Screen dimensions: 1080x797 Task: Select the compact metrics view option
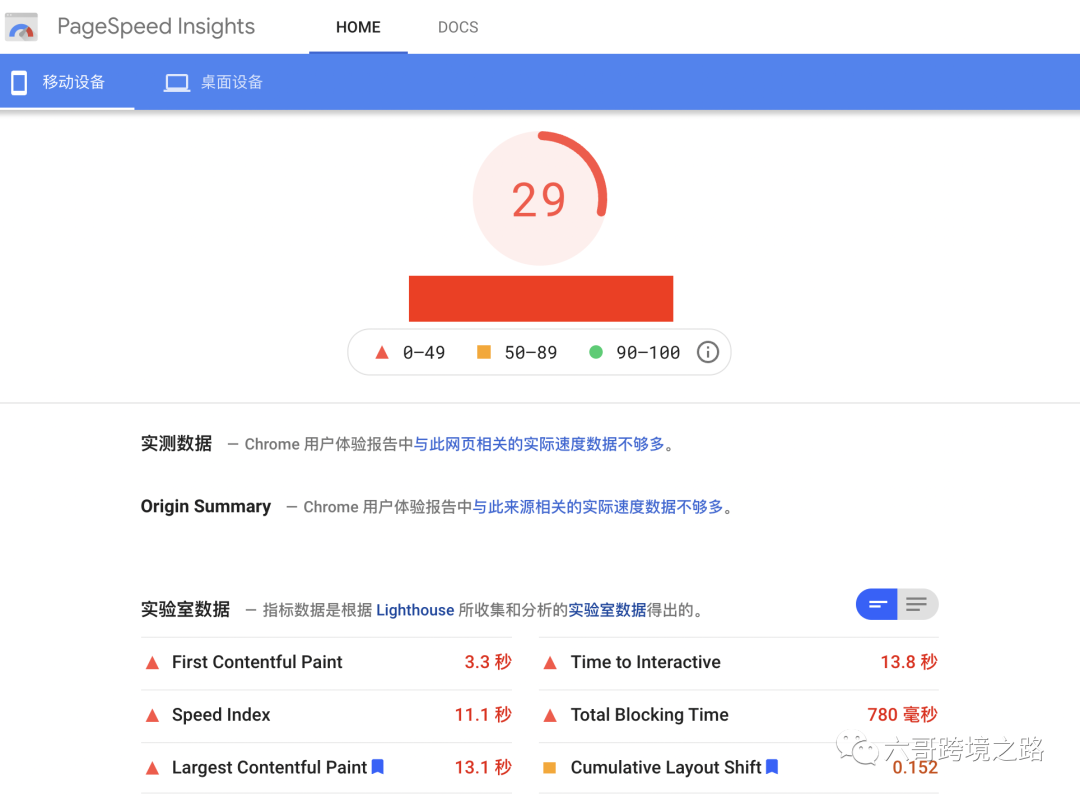click(x=877, y=604)
